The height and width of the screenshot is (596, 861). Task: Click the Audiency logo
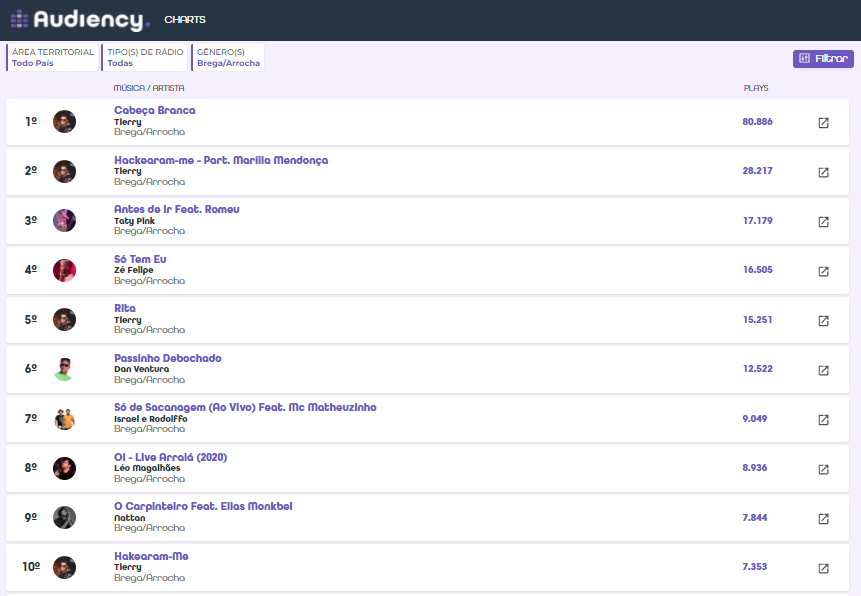point(80,20)
